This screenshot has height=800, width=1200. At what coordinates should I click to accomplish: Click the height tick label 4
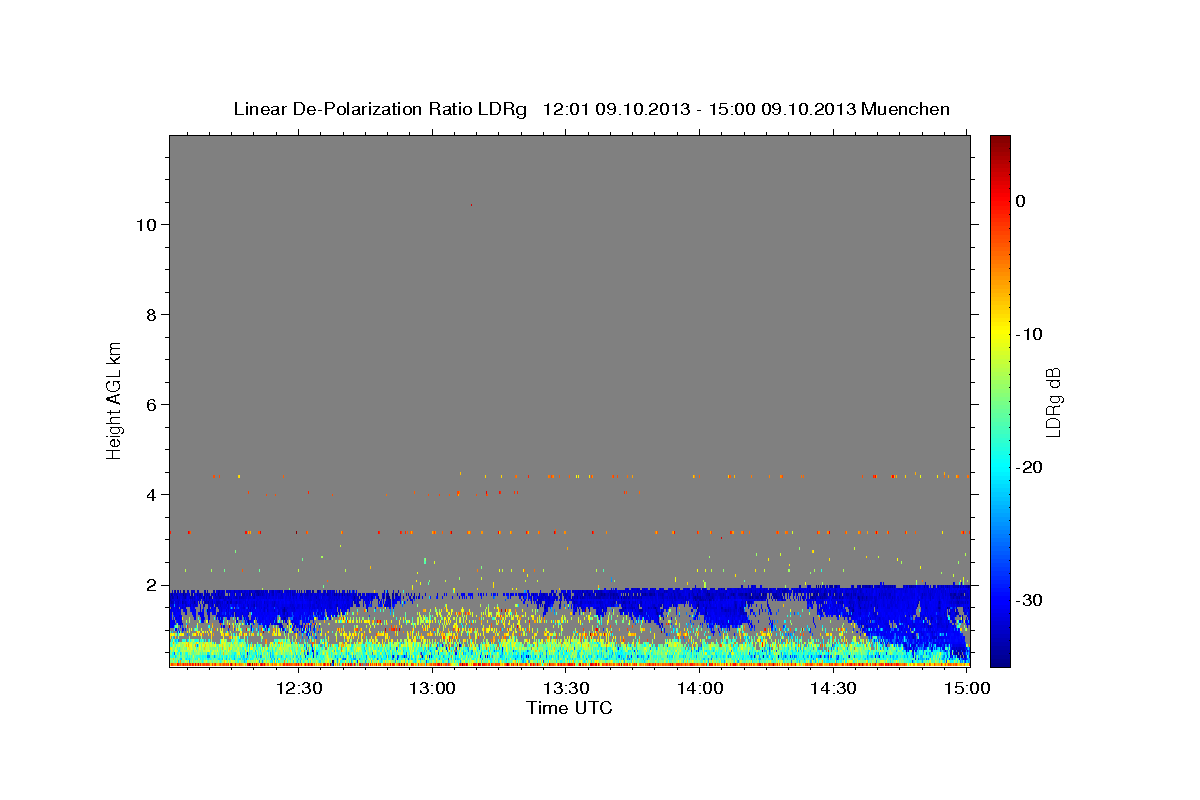point(152,494)
